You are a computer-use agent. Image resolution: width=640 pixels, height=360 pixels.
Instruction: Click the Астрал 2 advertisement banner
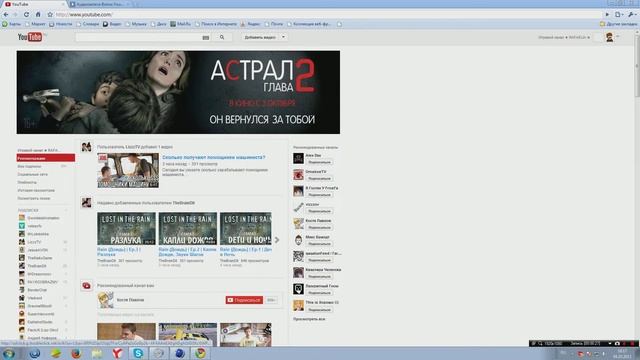(178, 92)
